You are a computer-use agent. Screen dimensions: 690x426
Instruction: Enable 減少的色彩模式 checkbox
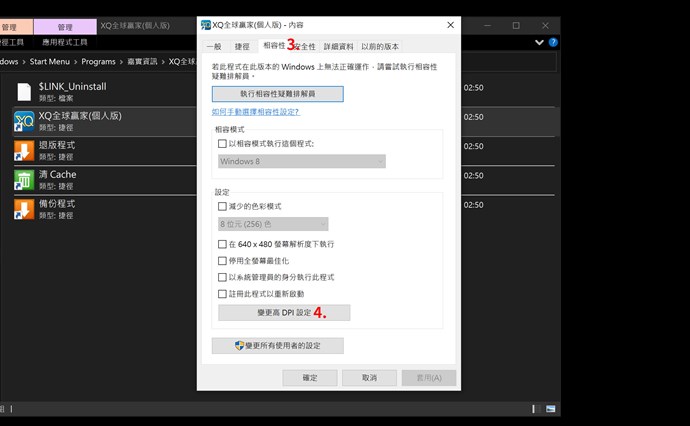222,206
